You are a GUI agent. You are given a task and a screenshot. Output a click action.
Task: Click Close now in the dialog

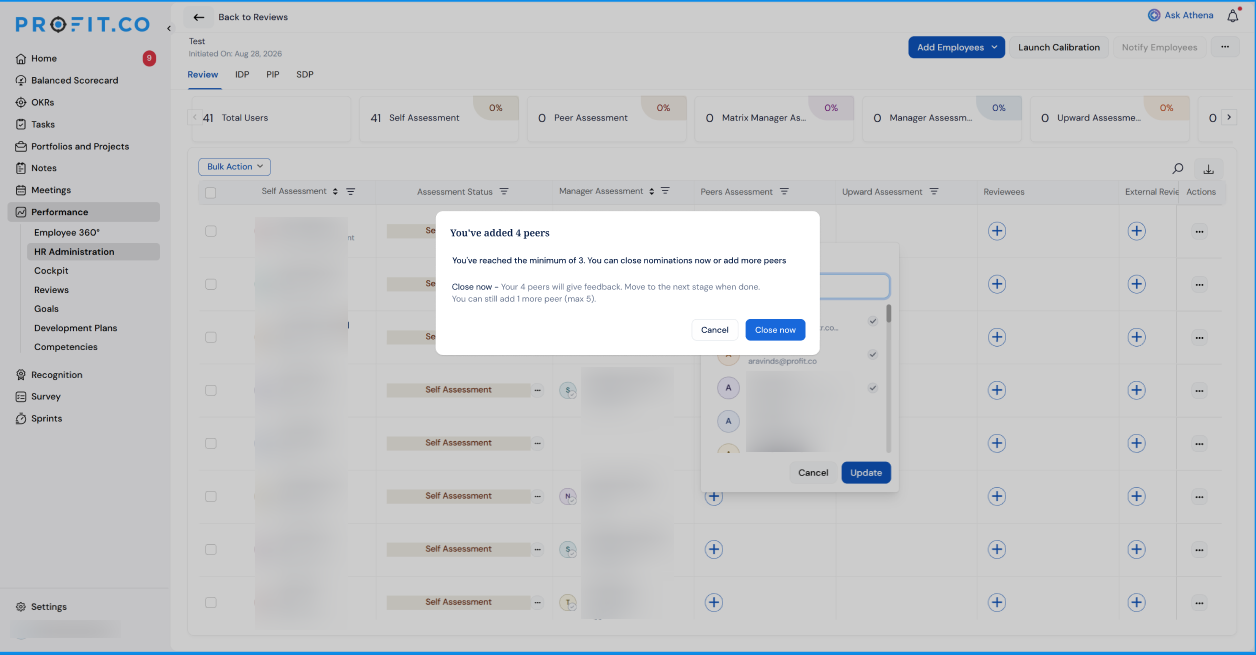(x=775, y=330)
